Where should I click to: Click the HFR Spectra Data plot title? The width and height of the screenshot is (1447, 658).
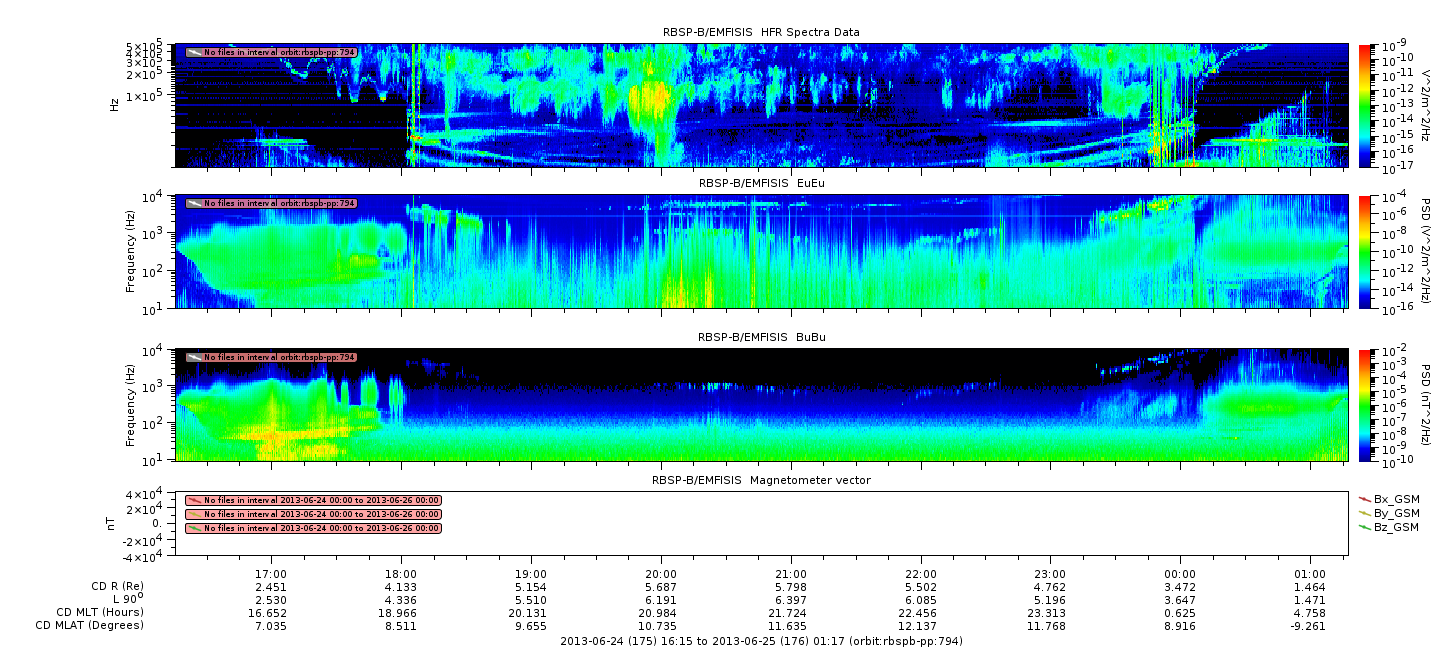[760, 32]
